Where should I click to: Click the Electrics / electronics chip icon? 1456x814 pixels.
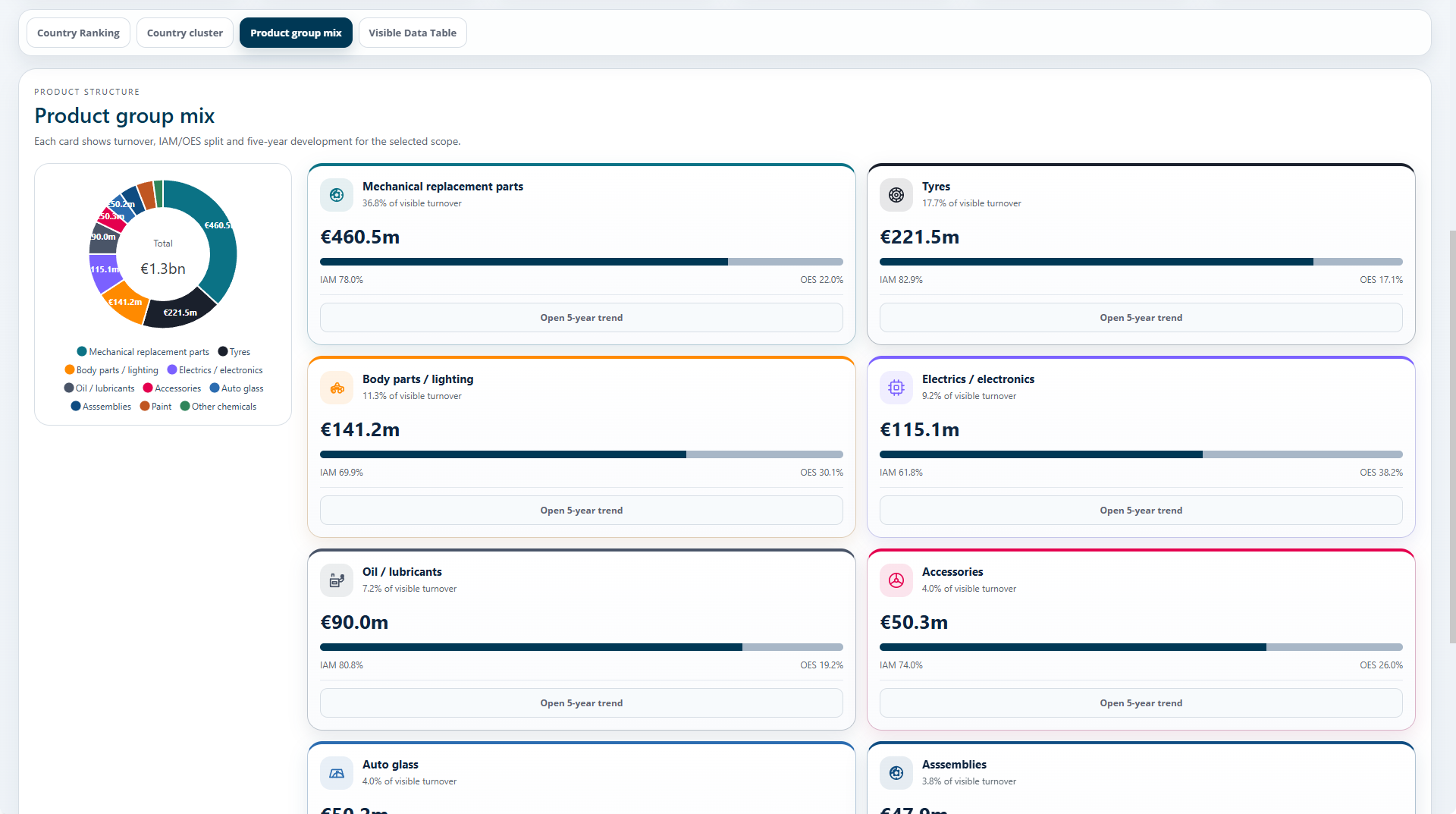tap(896, 388)
